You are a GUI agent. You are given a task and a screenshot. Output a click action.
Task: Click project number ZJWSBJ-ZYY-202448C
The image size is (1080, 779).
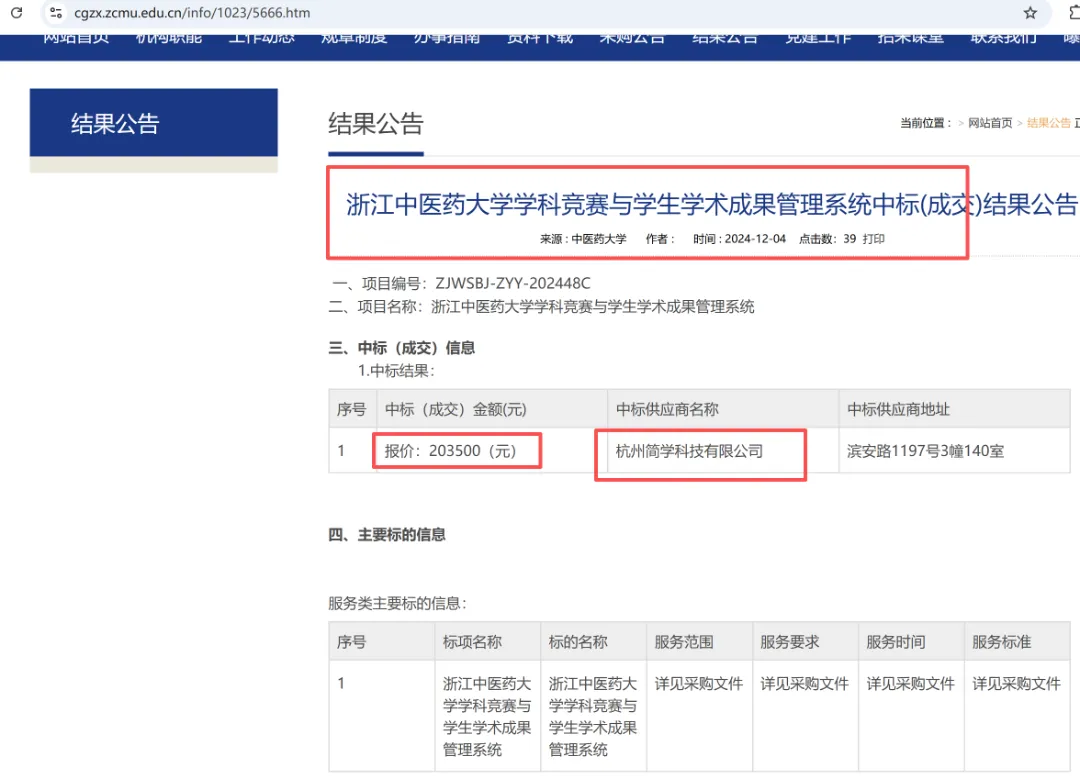[512, 283]
